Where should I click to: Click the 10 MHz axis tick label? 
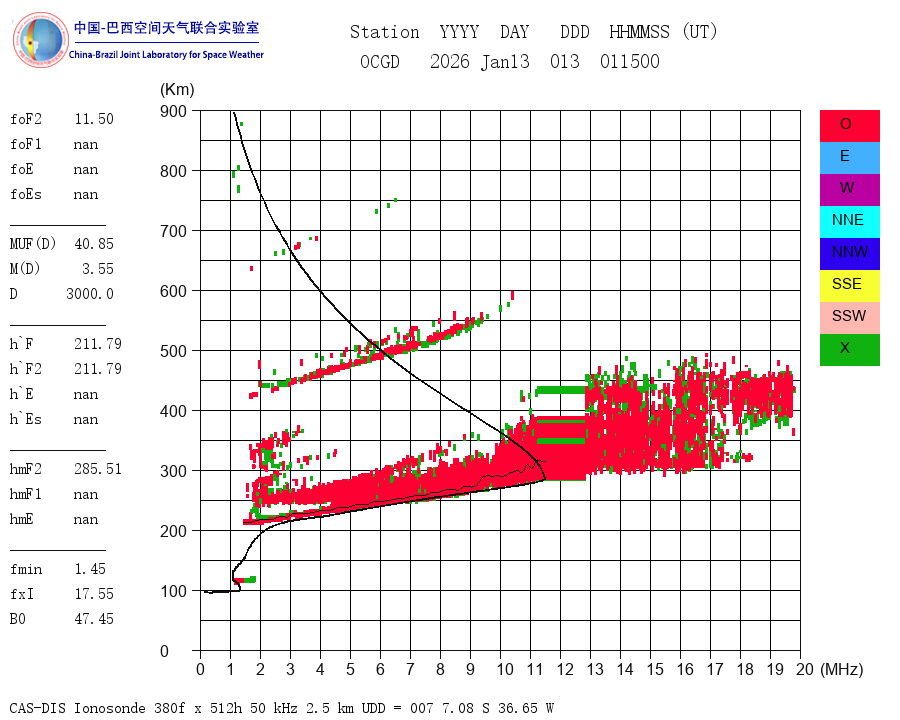click(x=505, y=669)
